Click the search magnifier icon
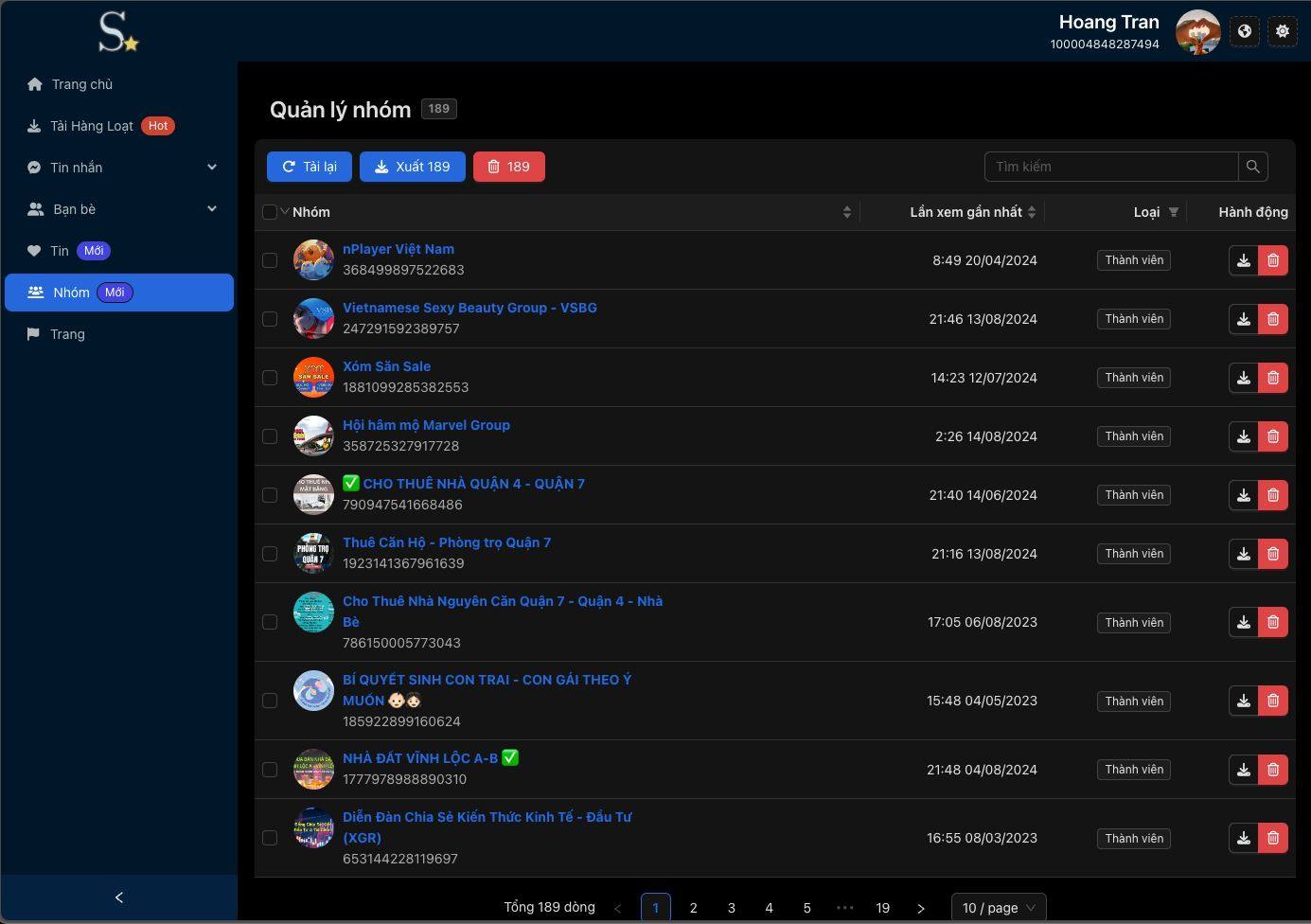Image resolution: width=1311 pixels, height=924 pixels. 1253,167
